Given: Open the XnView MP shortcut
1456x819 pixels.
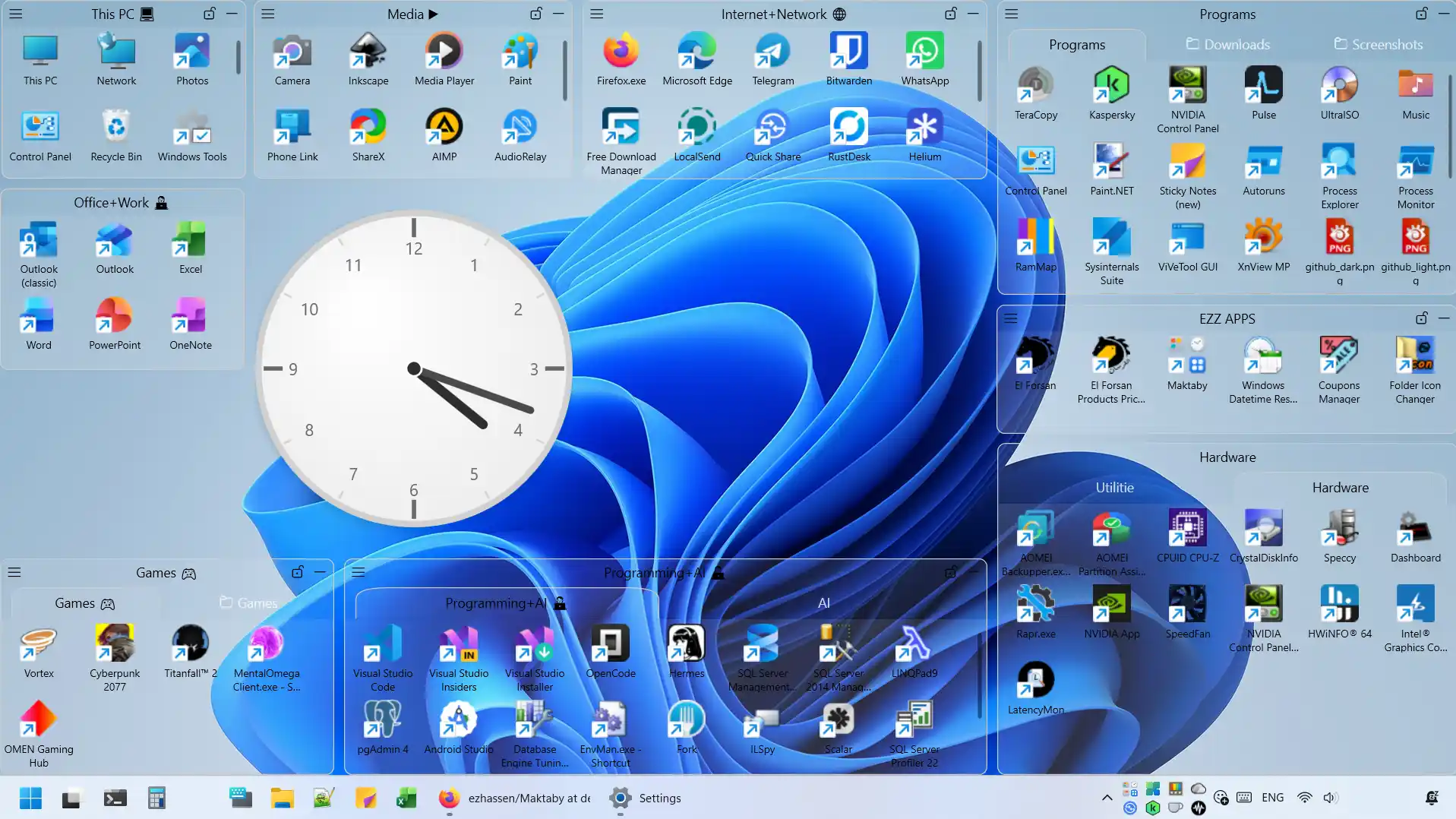Looking at the screenshot, I should coord(1264,245).
